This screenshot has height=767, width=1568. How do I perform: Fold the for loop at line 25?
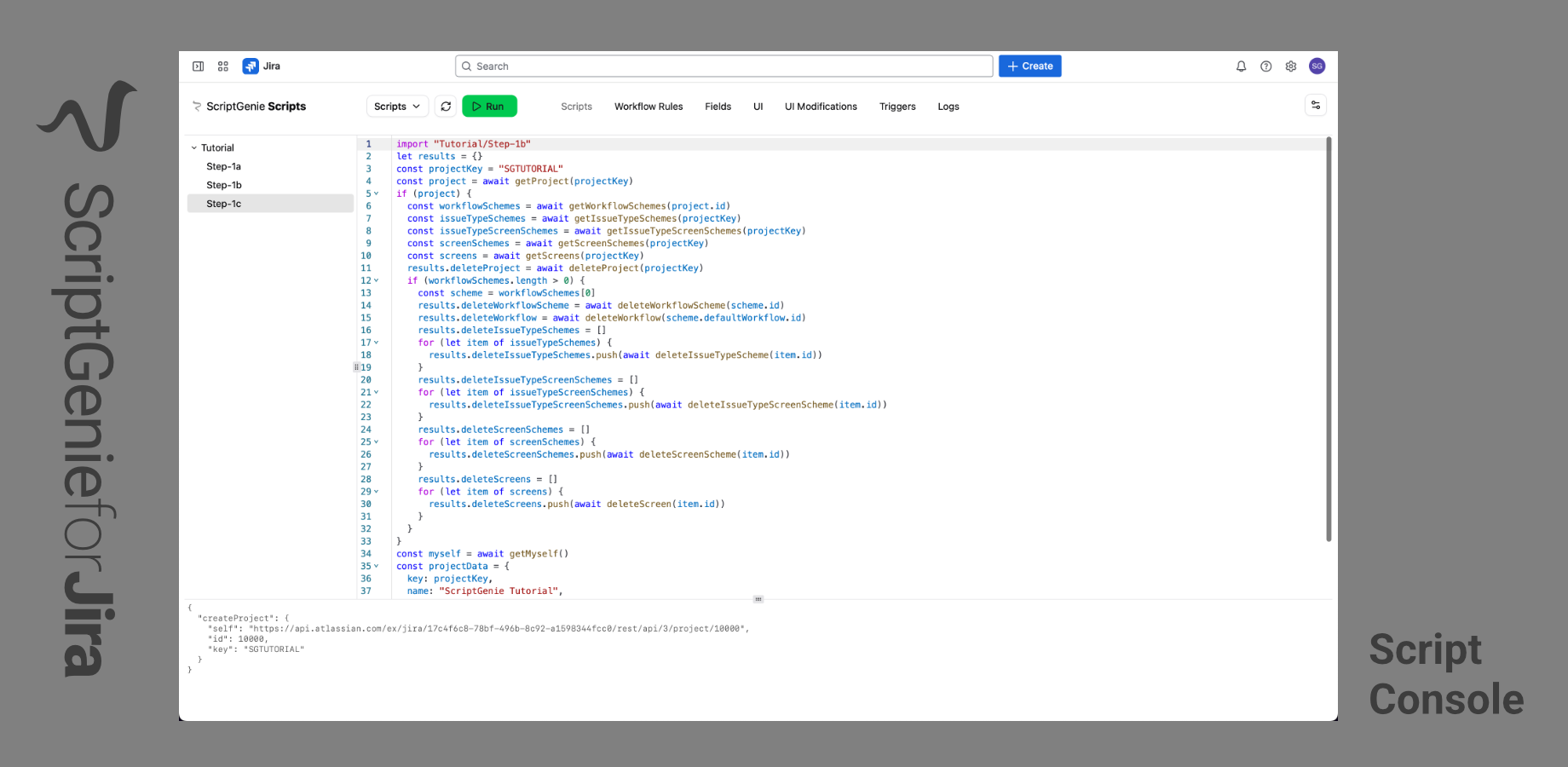coord(377,442)
